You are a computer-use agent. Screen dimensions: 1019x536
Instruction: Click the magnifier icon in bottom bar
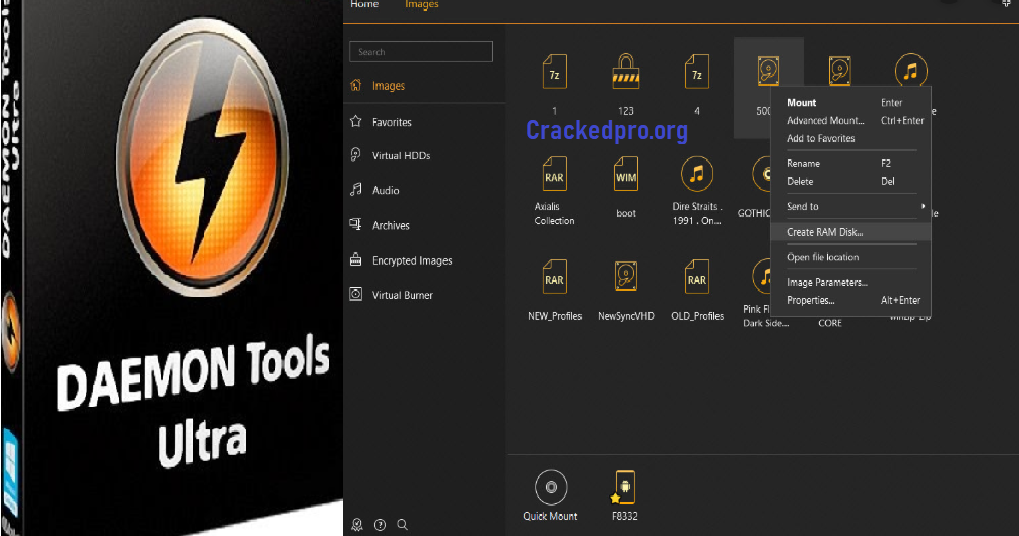pos(403,524)
